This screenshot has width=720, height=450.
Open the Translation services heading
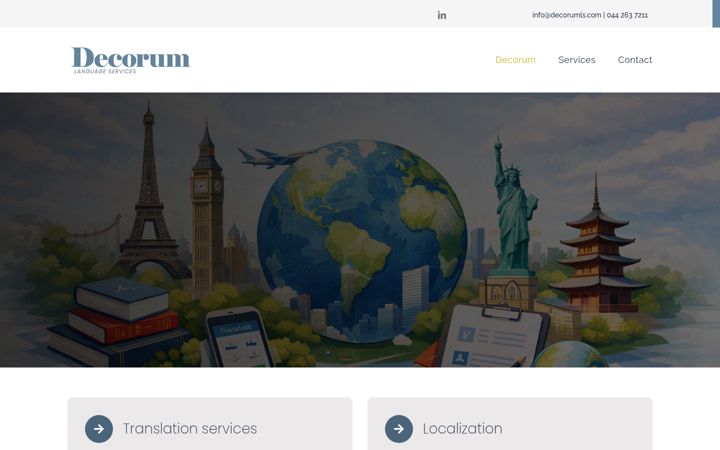click(x=190, y=428)
